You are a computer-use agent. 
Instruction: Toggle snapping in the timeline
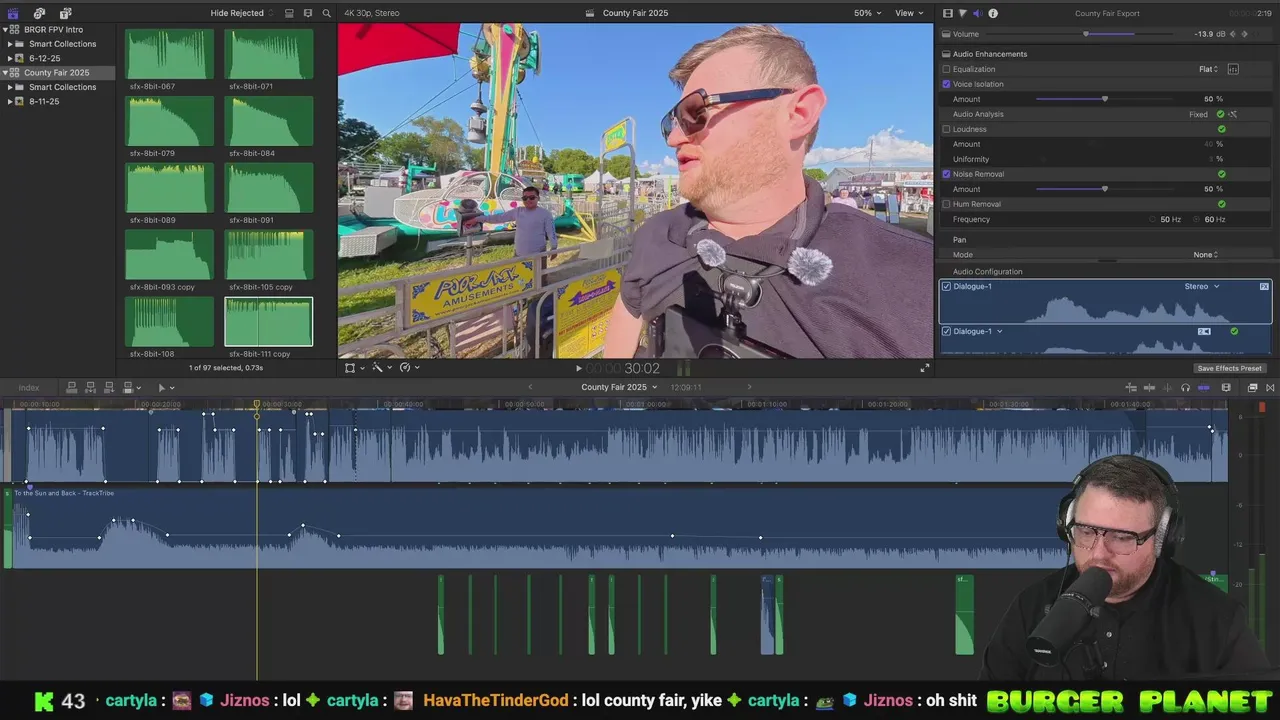pos(1204,387)
